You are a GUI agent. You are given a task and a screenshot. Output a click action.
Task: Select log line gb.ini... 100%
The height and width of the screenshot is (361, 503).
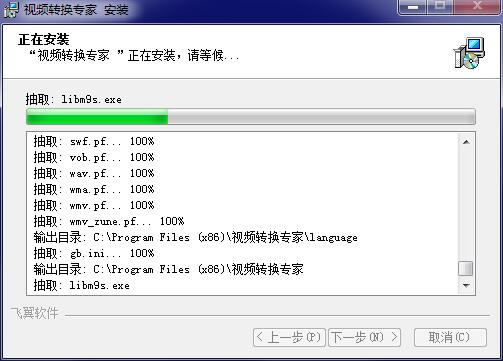(x=94, y=253)
